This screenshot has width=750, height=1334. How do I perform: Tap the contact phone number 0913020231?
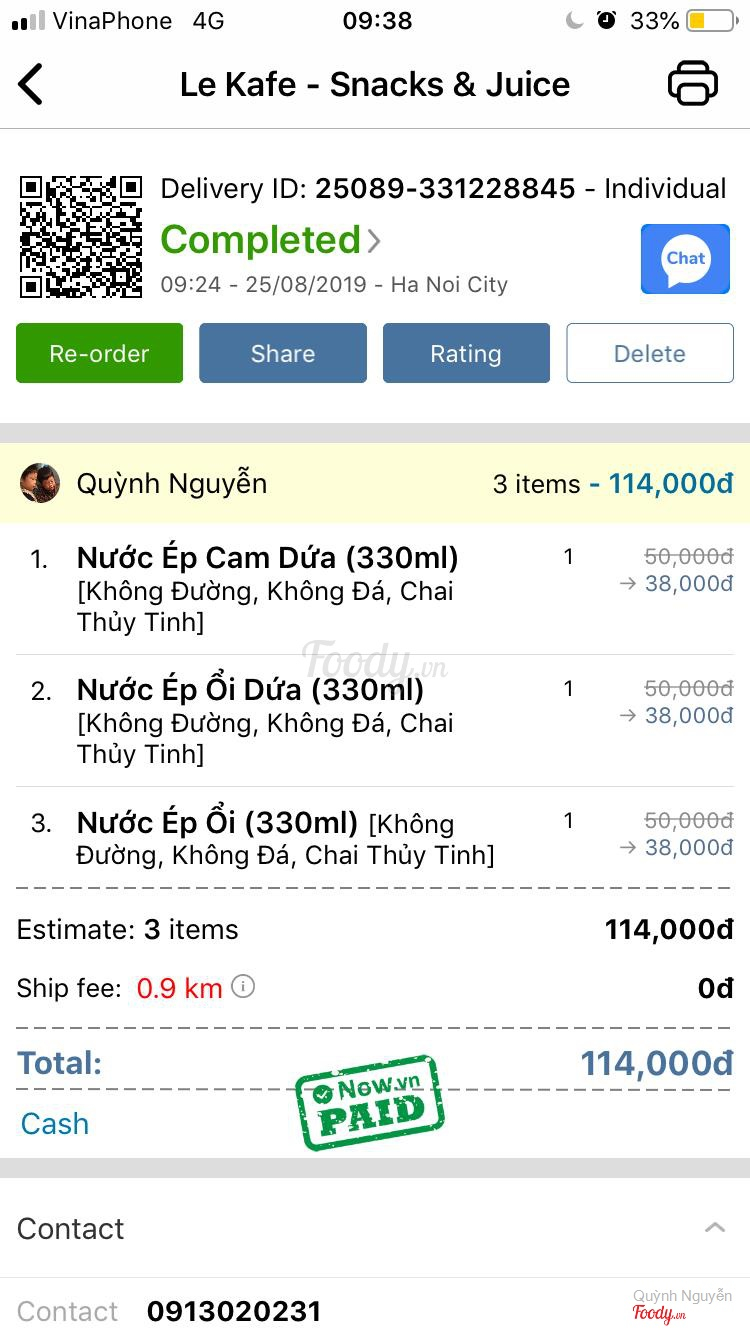pos(234,1311)
